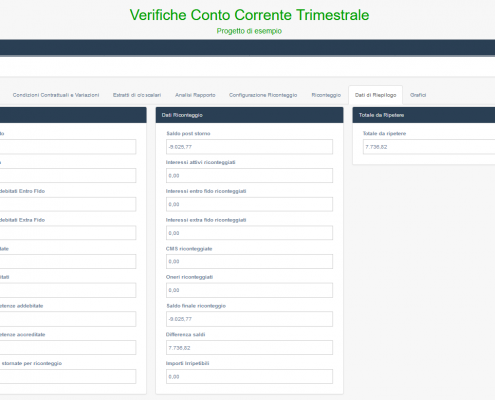Open the Analisi Rapporto tab

[x=195, y=95]
